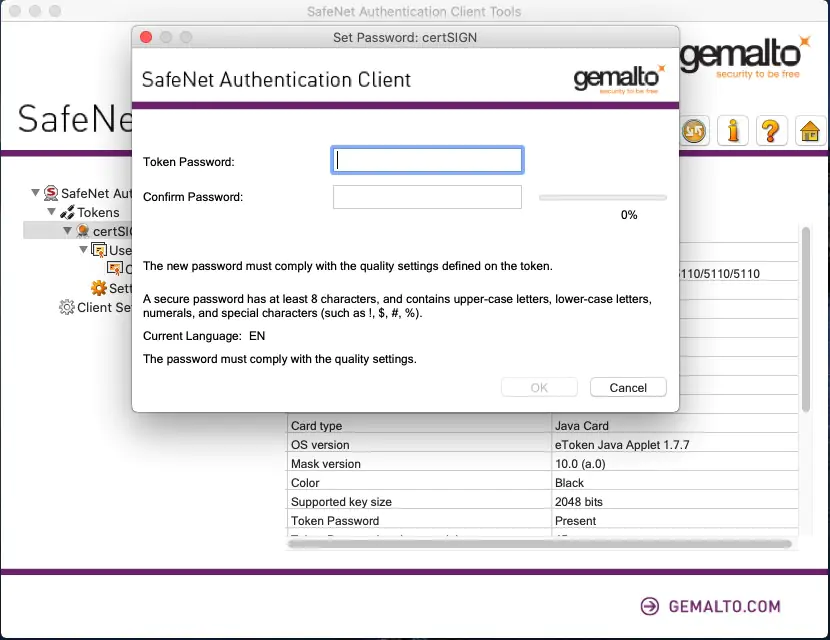Click the Client Settings gear icon

[66, 307]
